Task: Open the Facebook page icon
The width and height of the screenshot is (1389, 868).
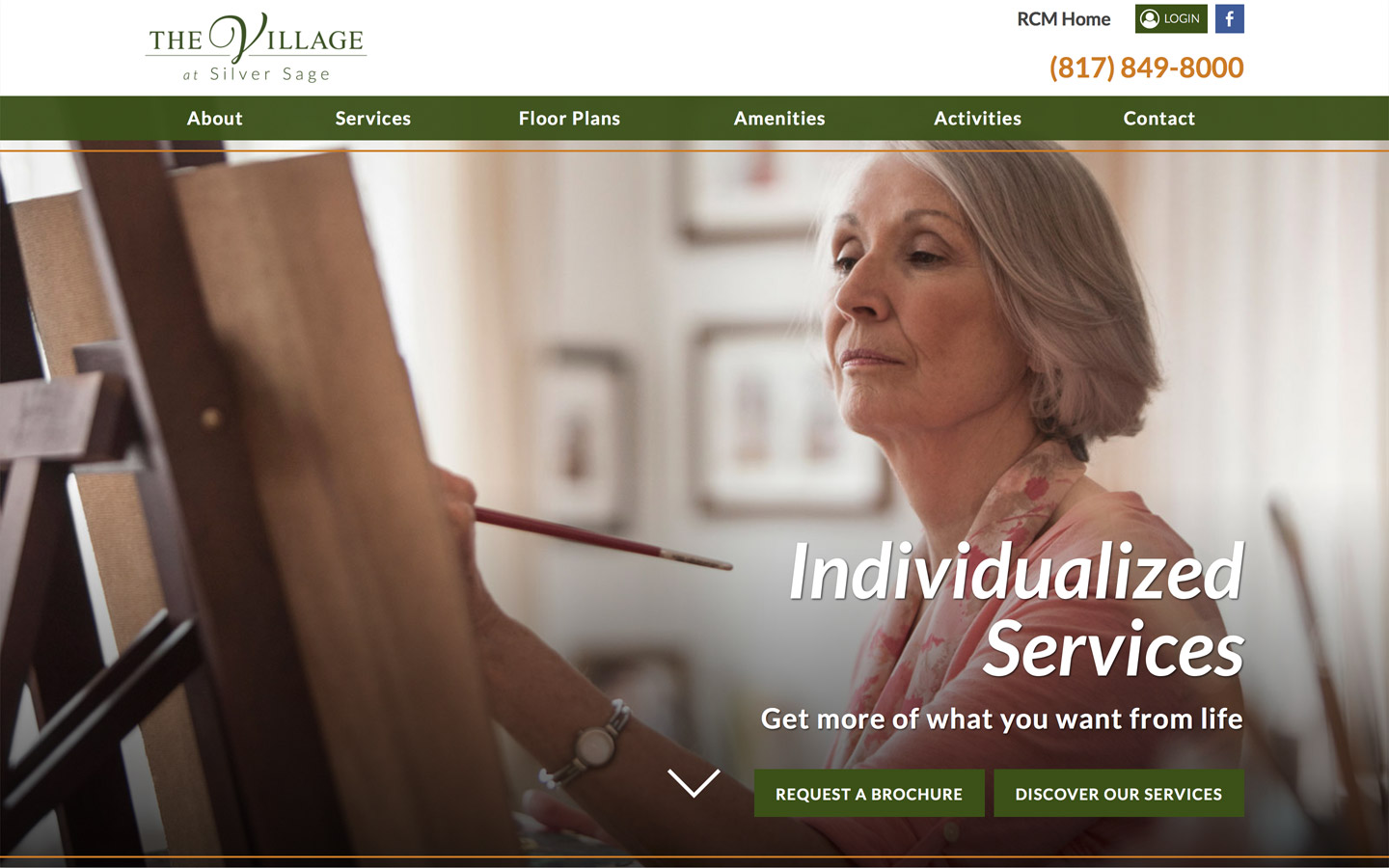Action: pyautogui.click(x=1229, y=18)
